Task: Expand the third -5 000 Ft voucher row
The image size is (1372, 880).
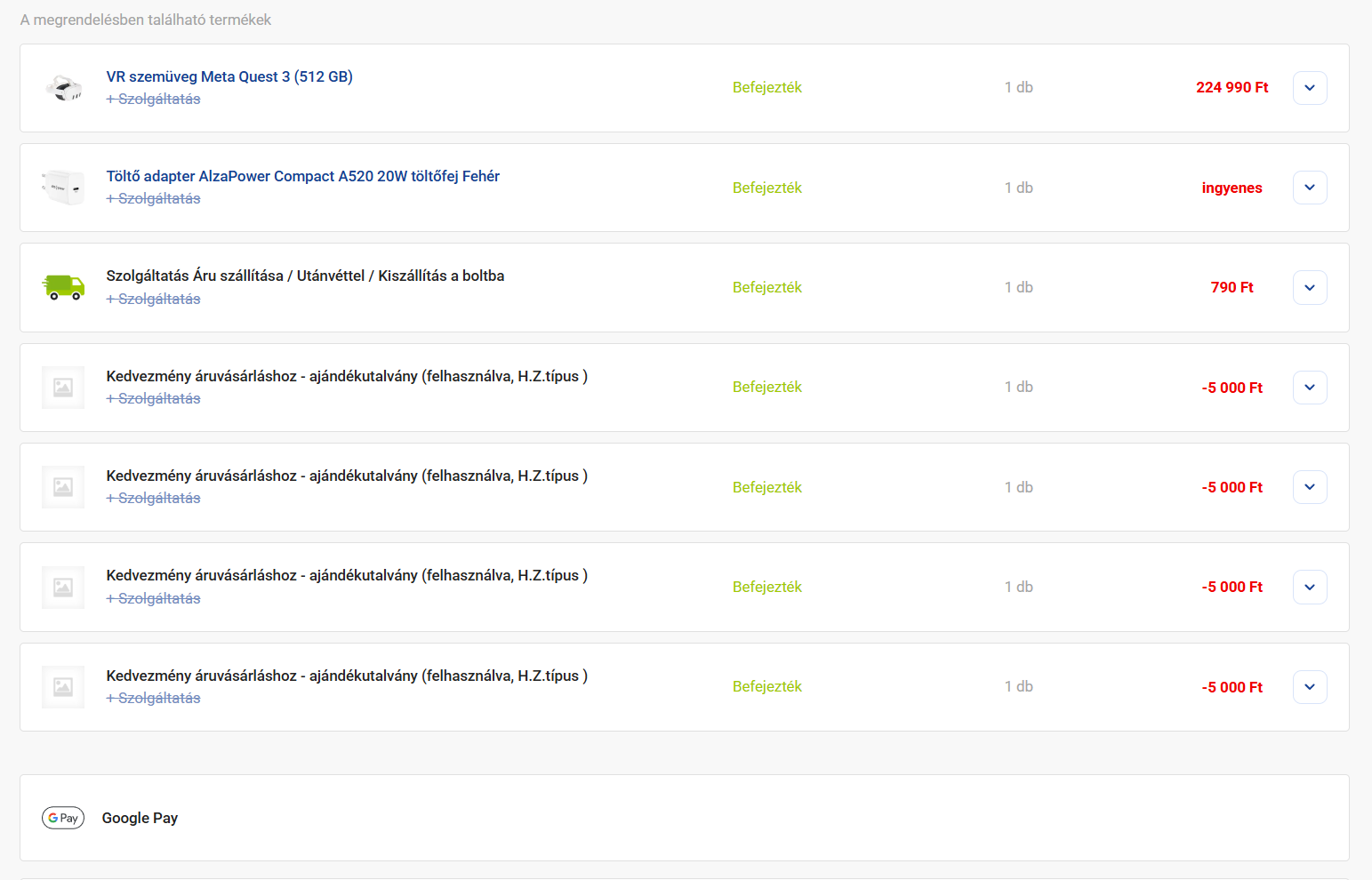Action: (x=1310, y=587)
